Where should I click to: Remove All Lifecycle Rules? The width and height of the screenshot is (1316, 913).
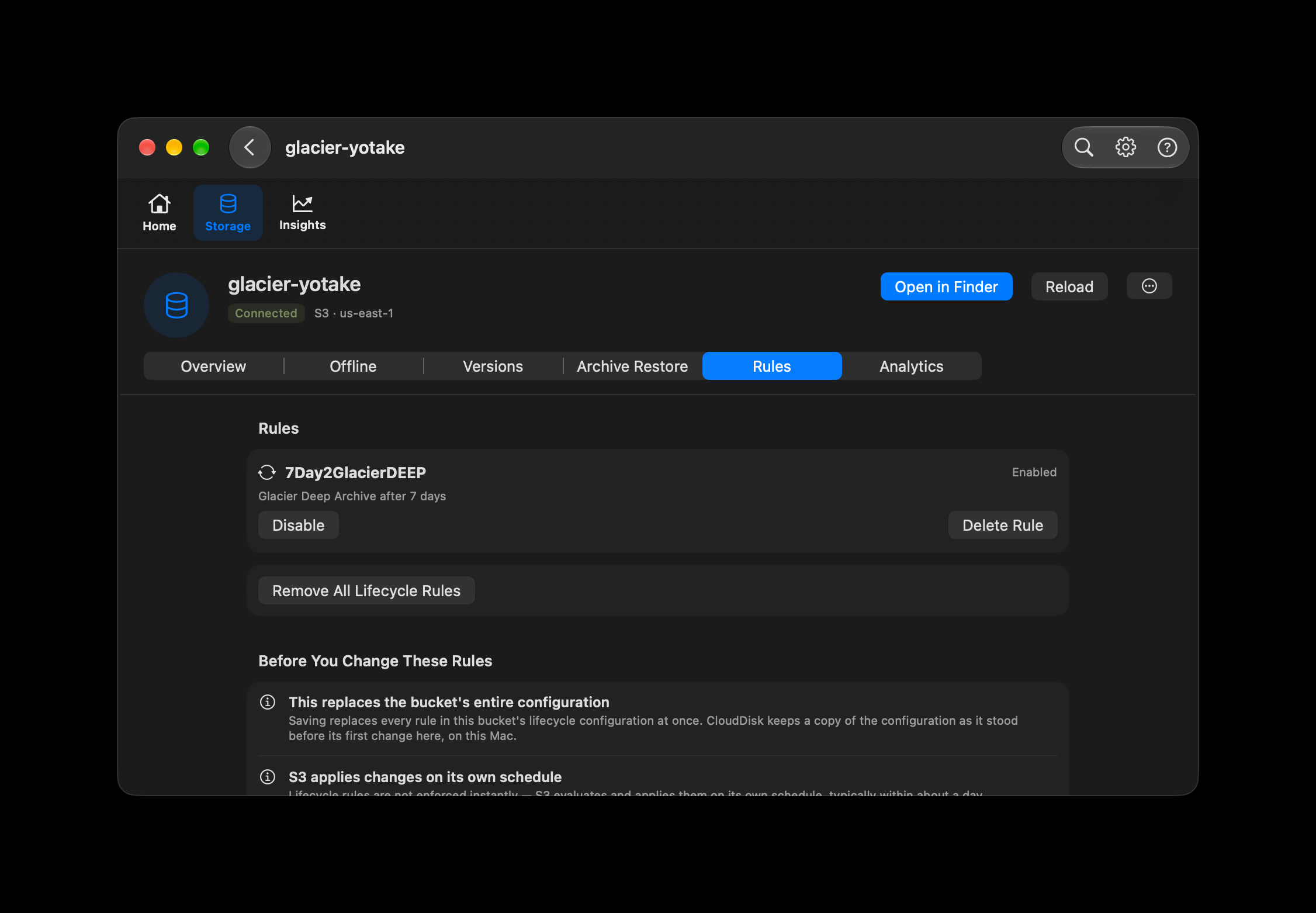(366, 591)
